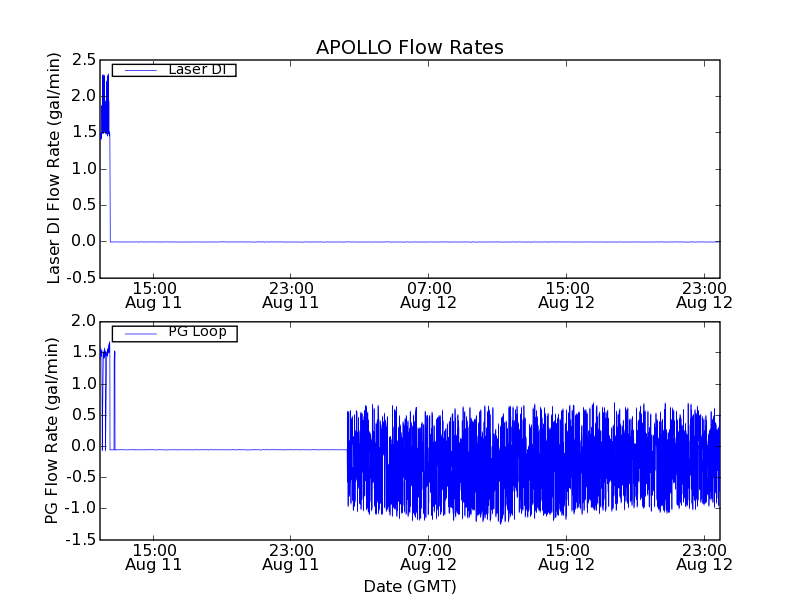Click the 'PG Flow Rate (gal/min)' axis label
The height and width of the screenshot is (600, 800).
pyautogui.click(x=52, y=431)
